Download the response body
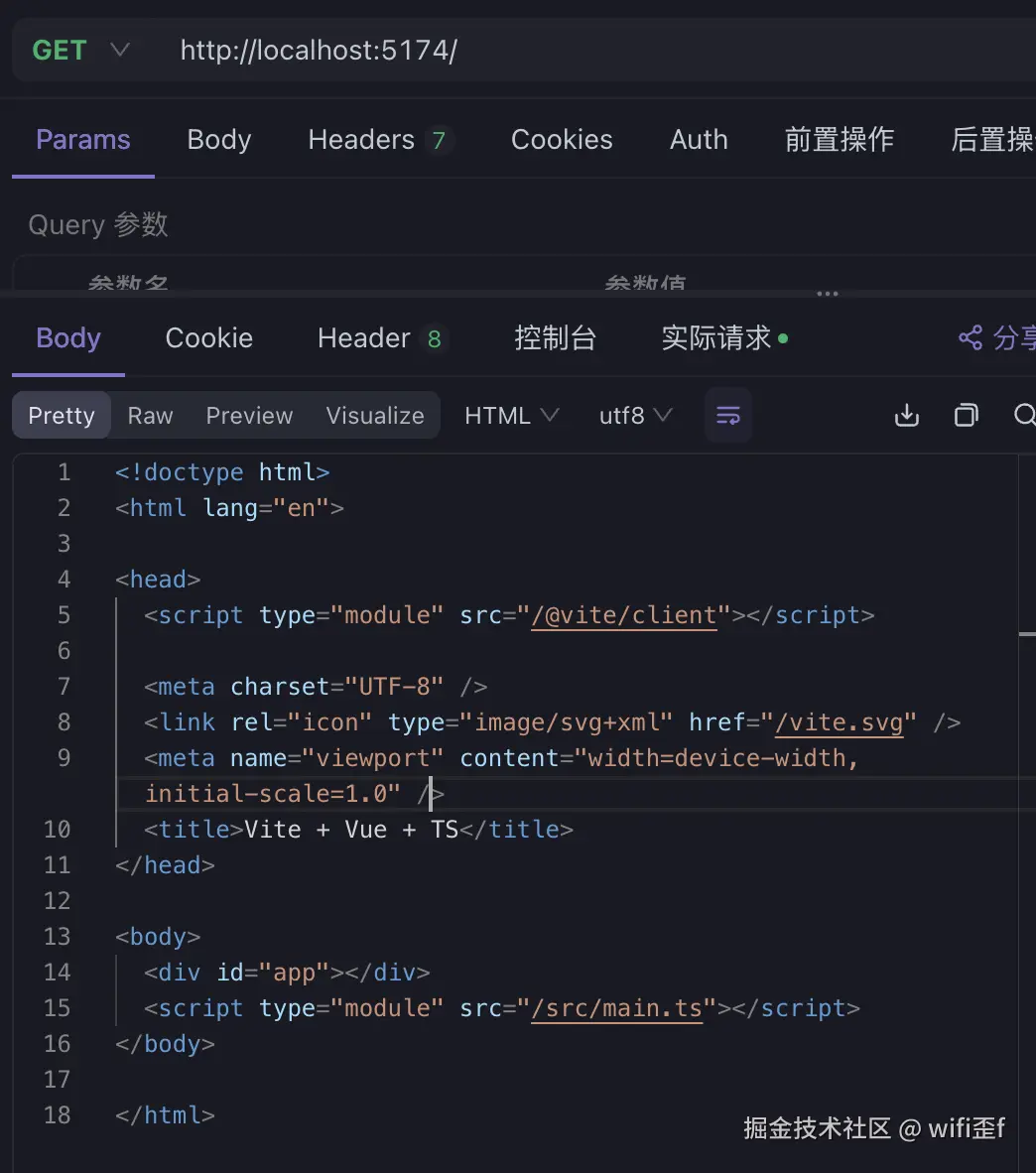Viewport: 1036px width, 1173px height. 907,416
